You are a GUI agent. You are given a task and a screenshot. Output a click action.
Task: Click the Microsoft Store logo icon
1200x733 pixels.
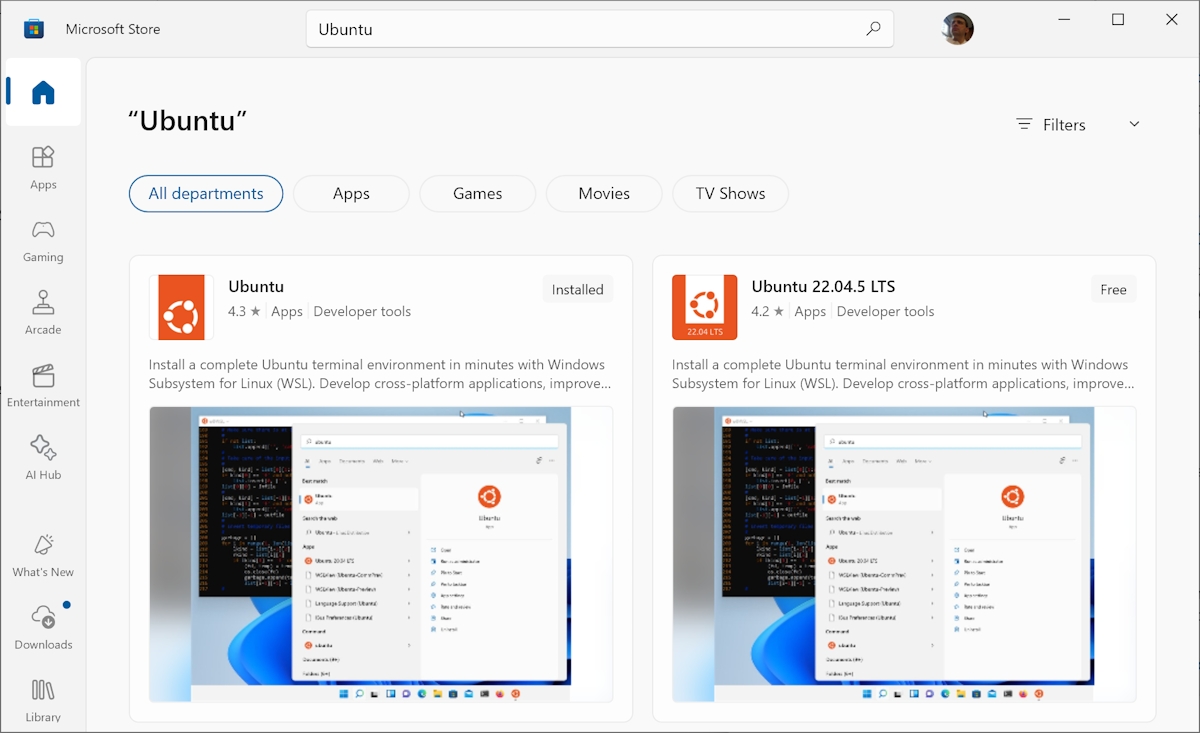pyautogui.click(x=34, y=29)
